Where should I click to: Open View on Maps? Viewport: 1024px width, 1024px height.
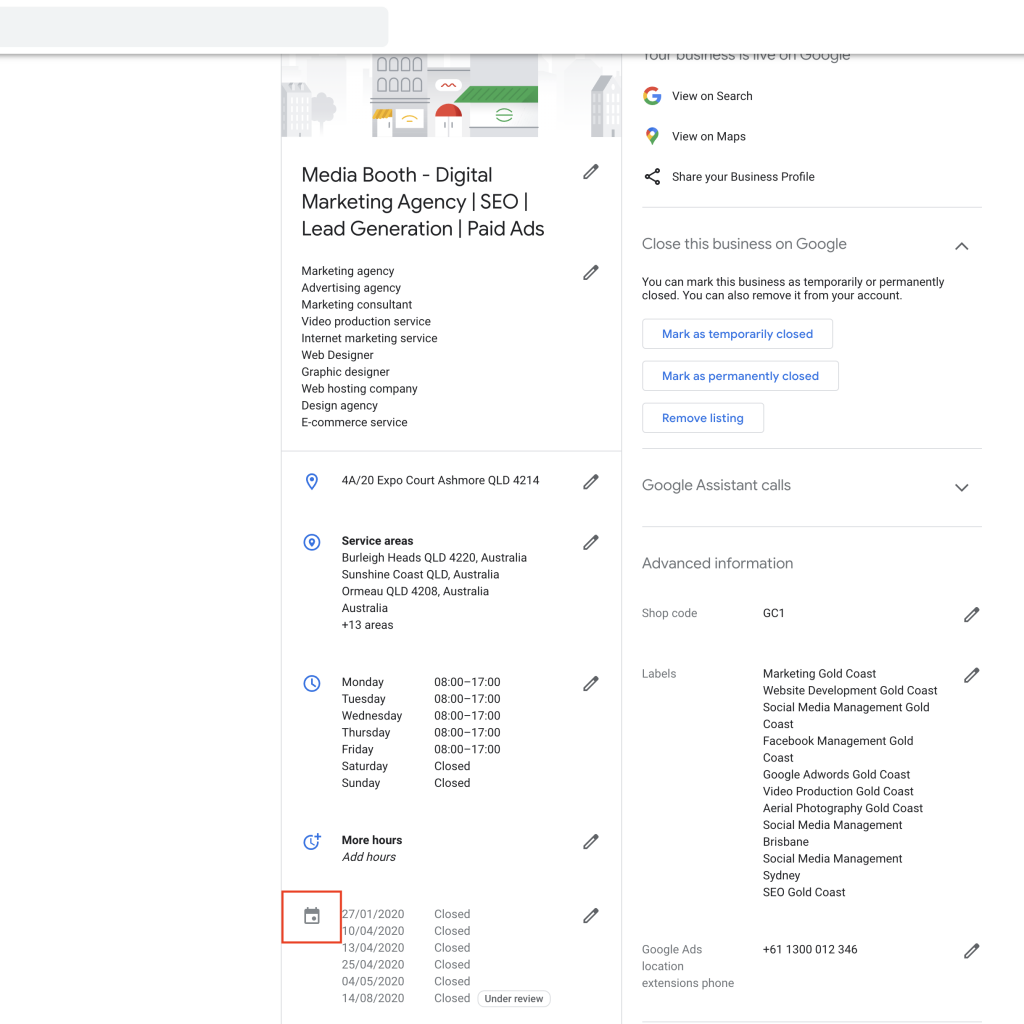point(707,136)
